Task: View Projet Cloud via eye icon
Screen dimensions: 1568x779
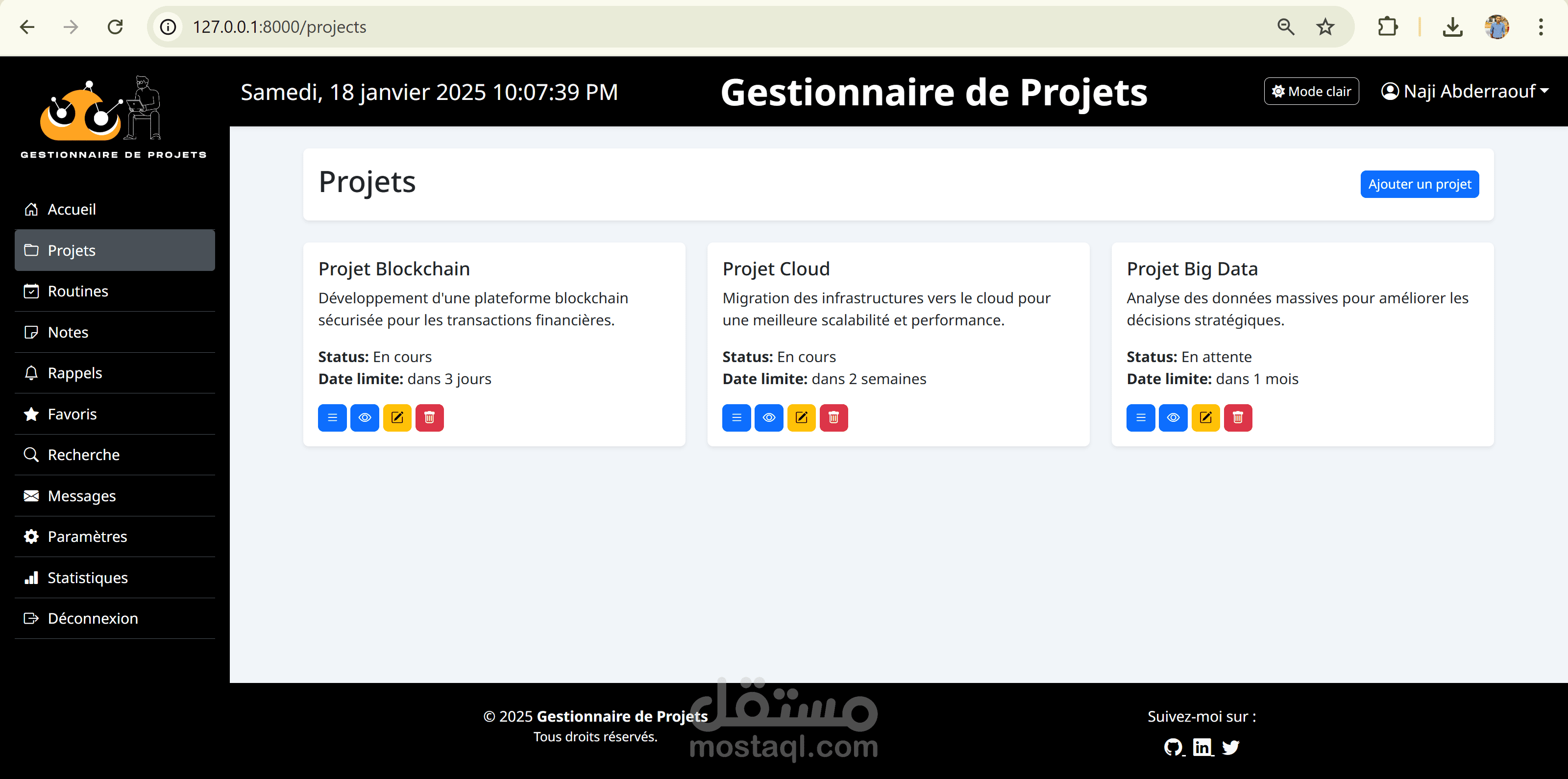Action: pyautogui.click(x=769, y=417)
